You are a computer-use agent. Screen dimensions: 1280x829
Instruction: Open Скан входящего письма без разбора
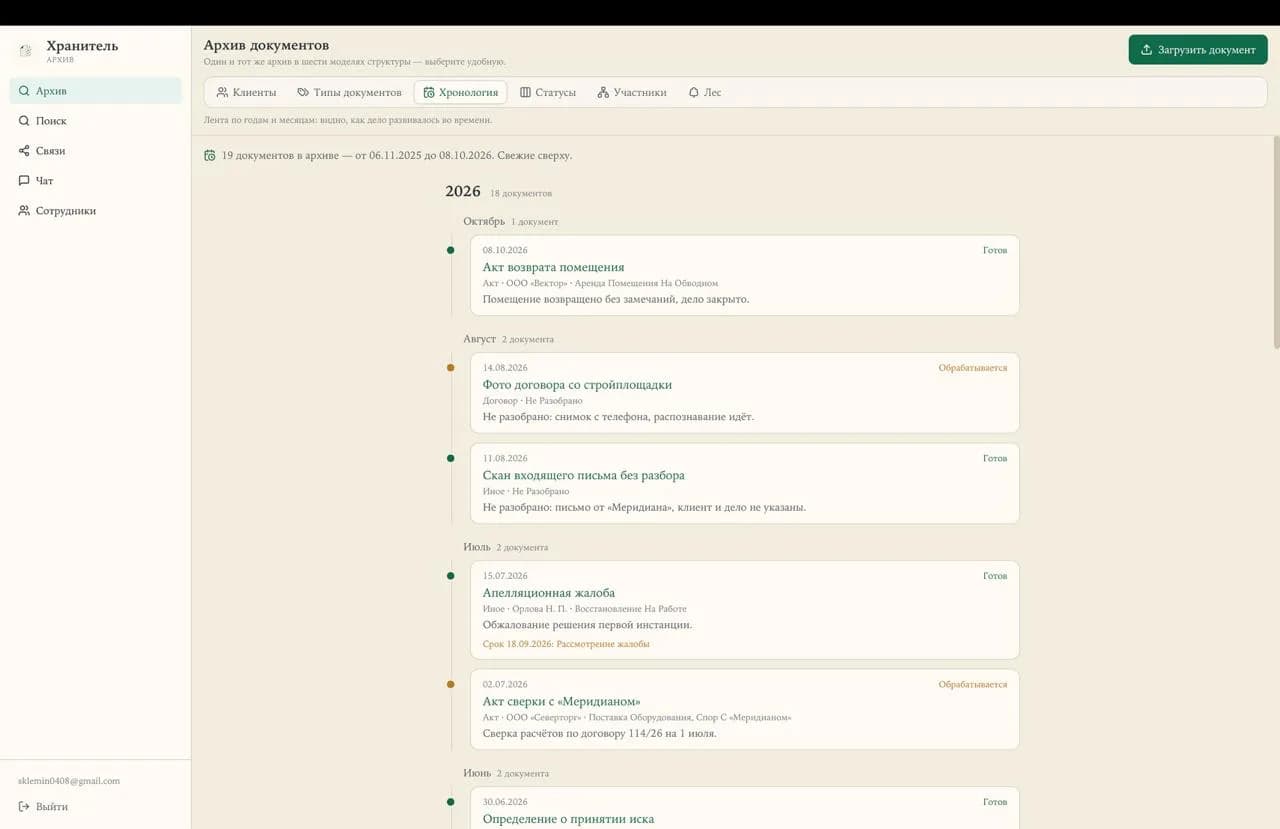click(x=583, y=475)
